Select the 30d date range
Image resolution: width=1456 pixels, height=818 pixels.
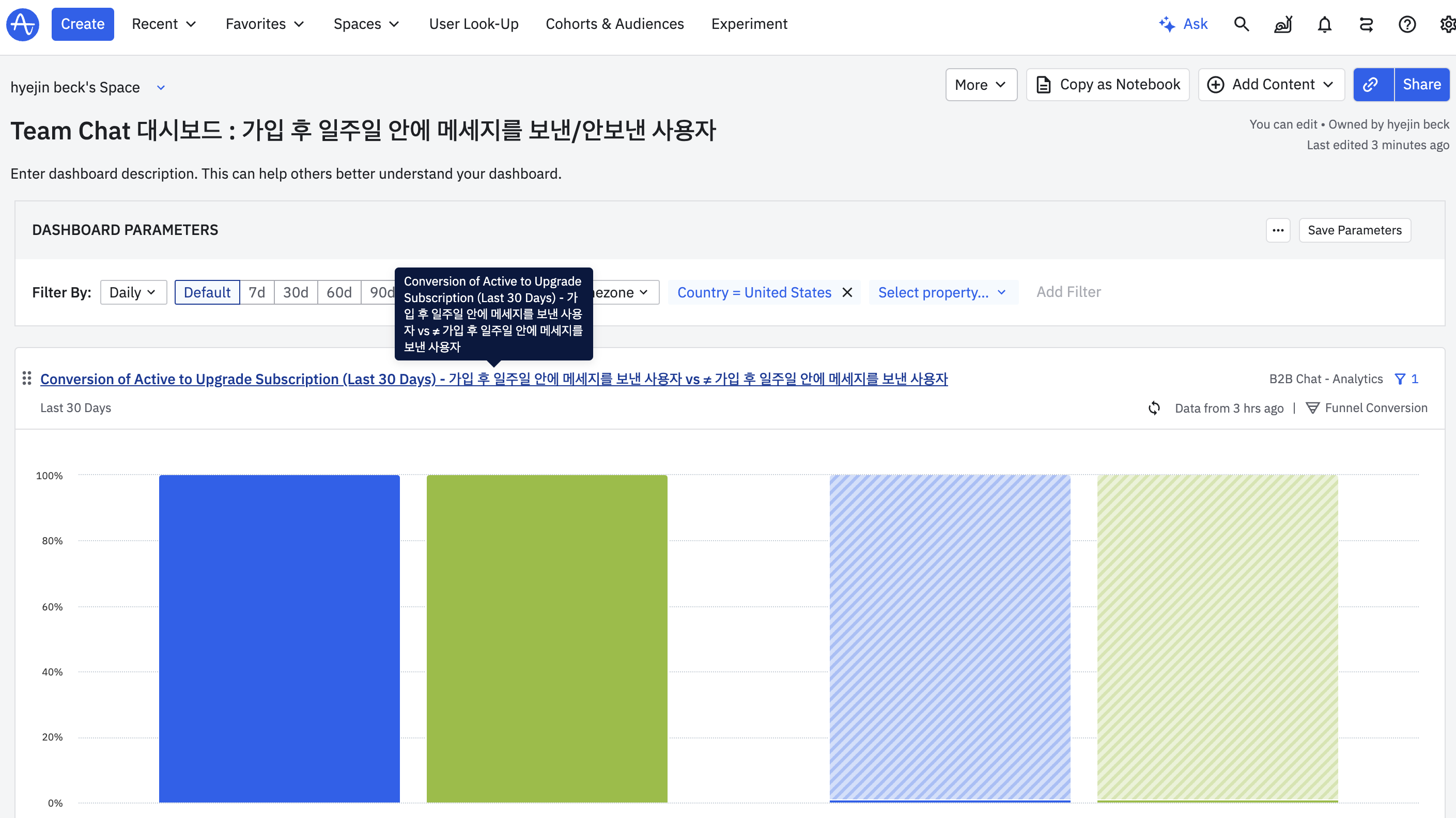click(x=295, y=293)
